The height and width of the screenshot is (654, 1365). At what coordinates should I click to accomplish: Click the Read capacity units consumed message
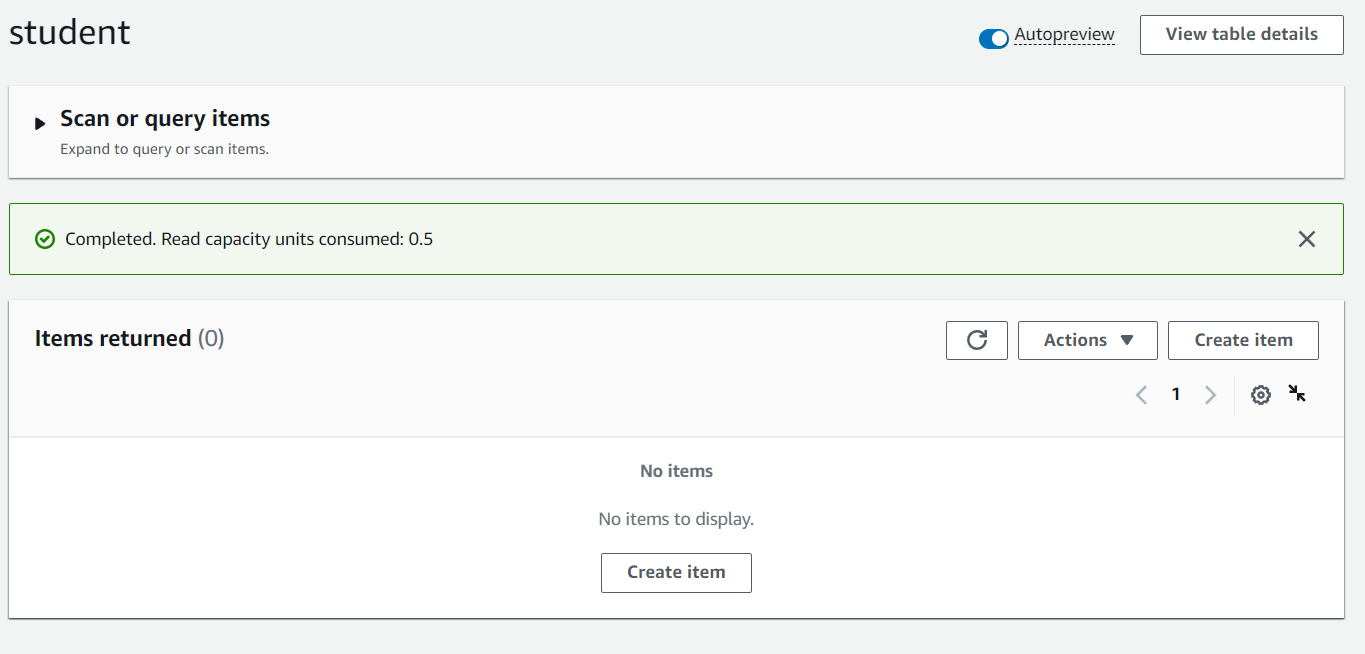coord(249,239)
